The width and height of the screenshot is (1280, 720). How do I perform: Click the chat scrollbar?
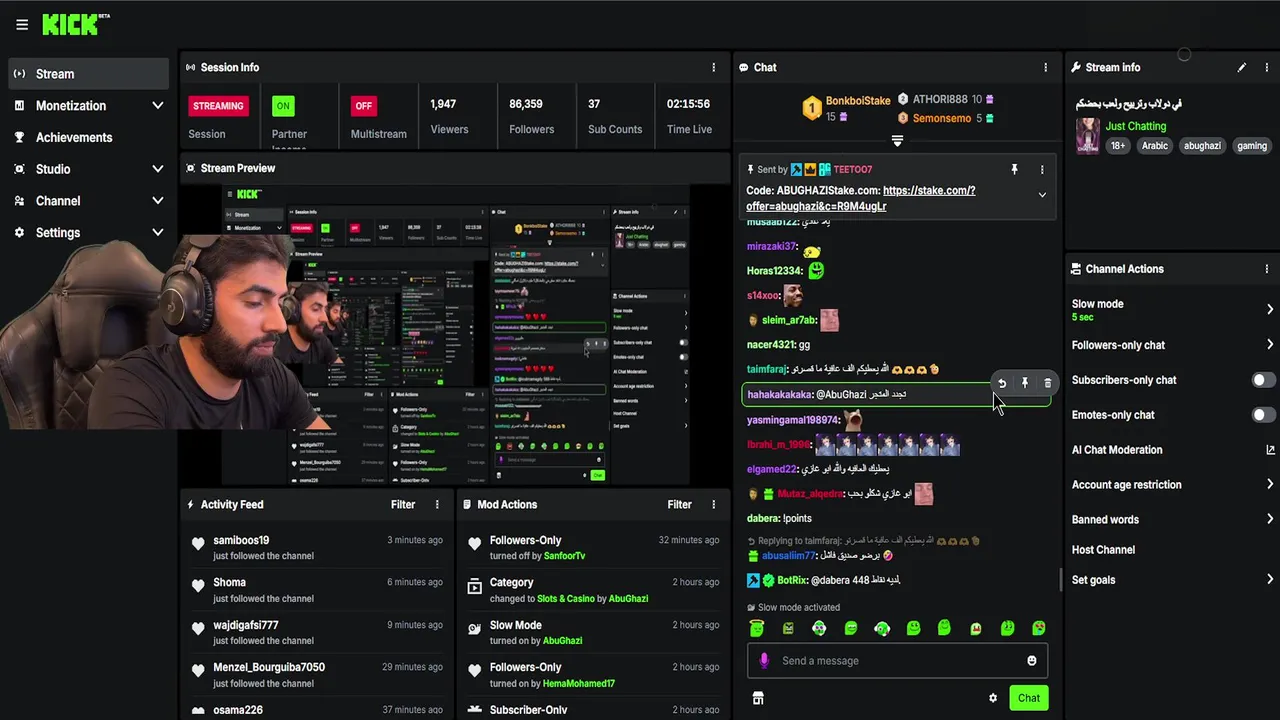[x=1060, y=580]
